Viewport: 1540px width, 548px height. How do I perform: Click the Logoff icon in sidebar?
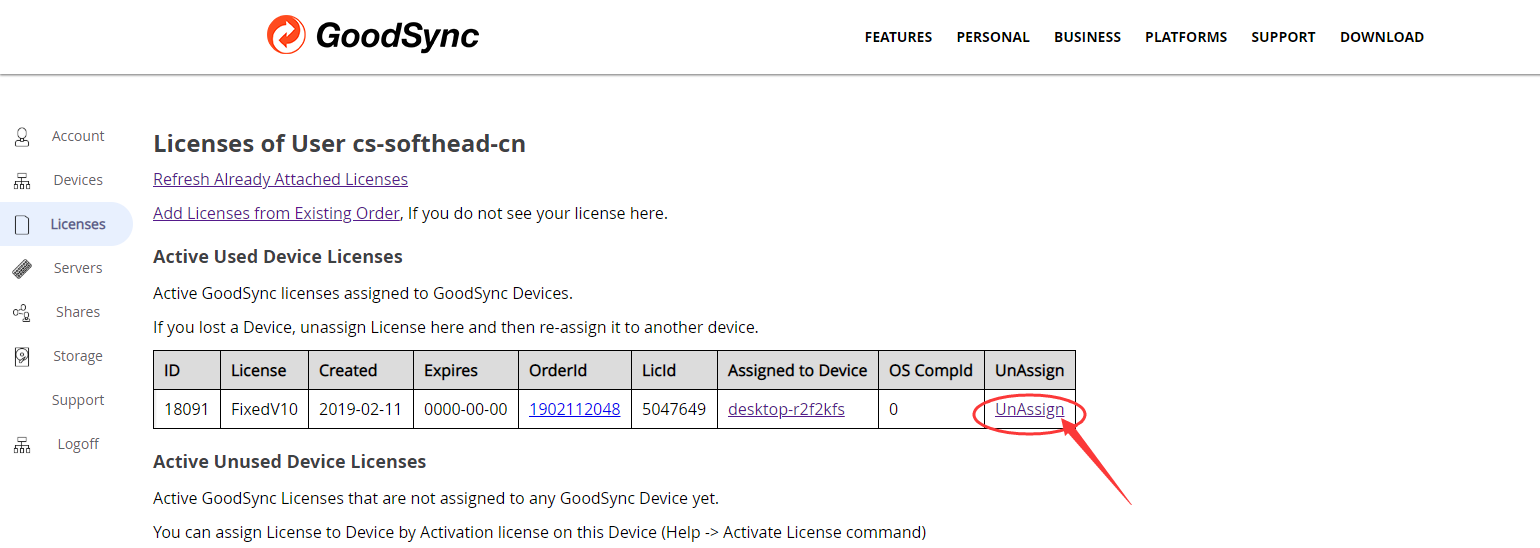22,445
